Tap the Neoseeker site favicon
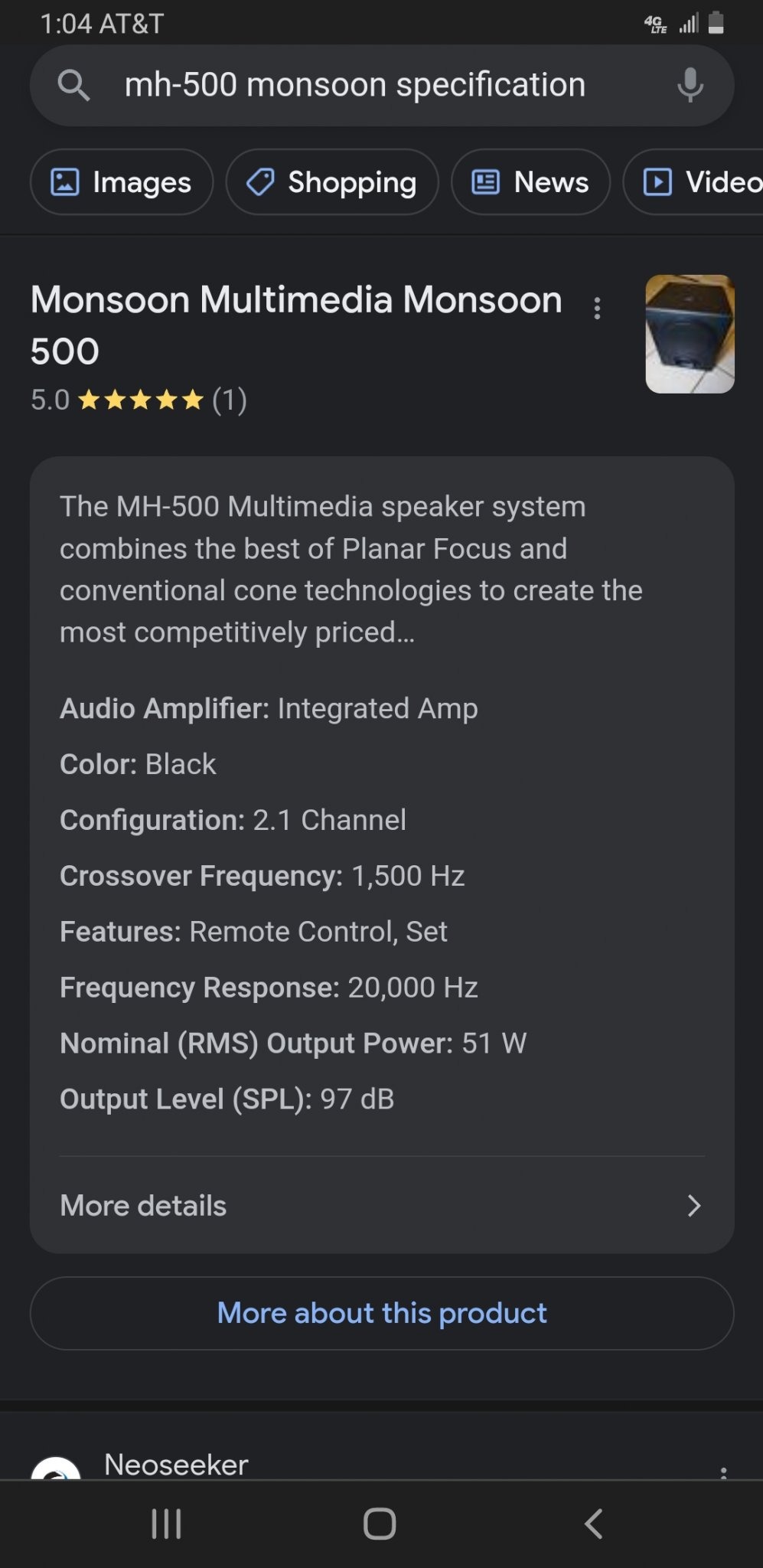Screen dimensions: 763x1568 pos(55,1468)
